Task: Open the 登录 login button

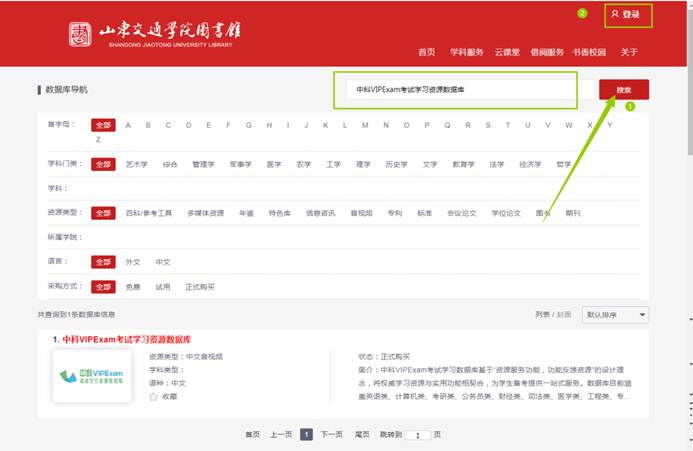Action: (628, 15)
